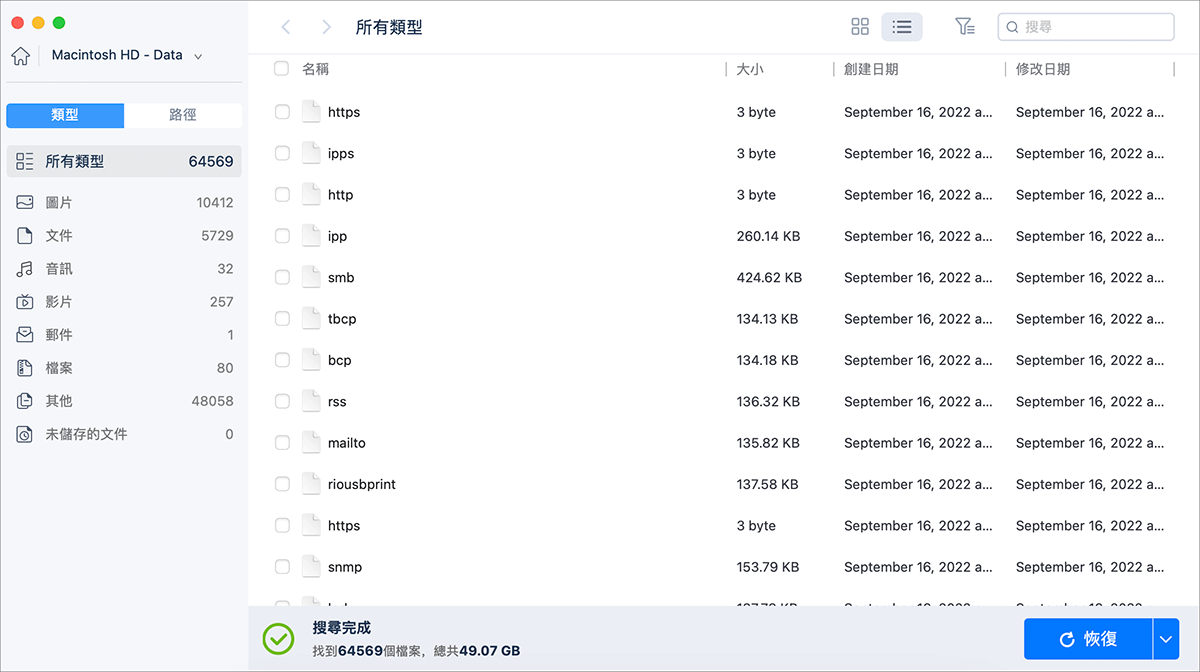The image size is (1200, 672).
Task: Open the filter options icon
Action: pos(964,27)
